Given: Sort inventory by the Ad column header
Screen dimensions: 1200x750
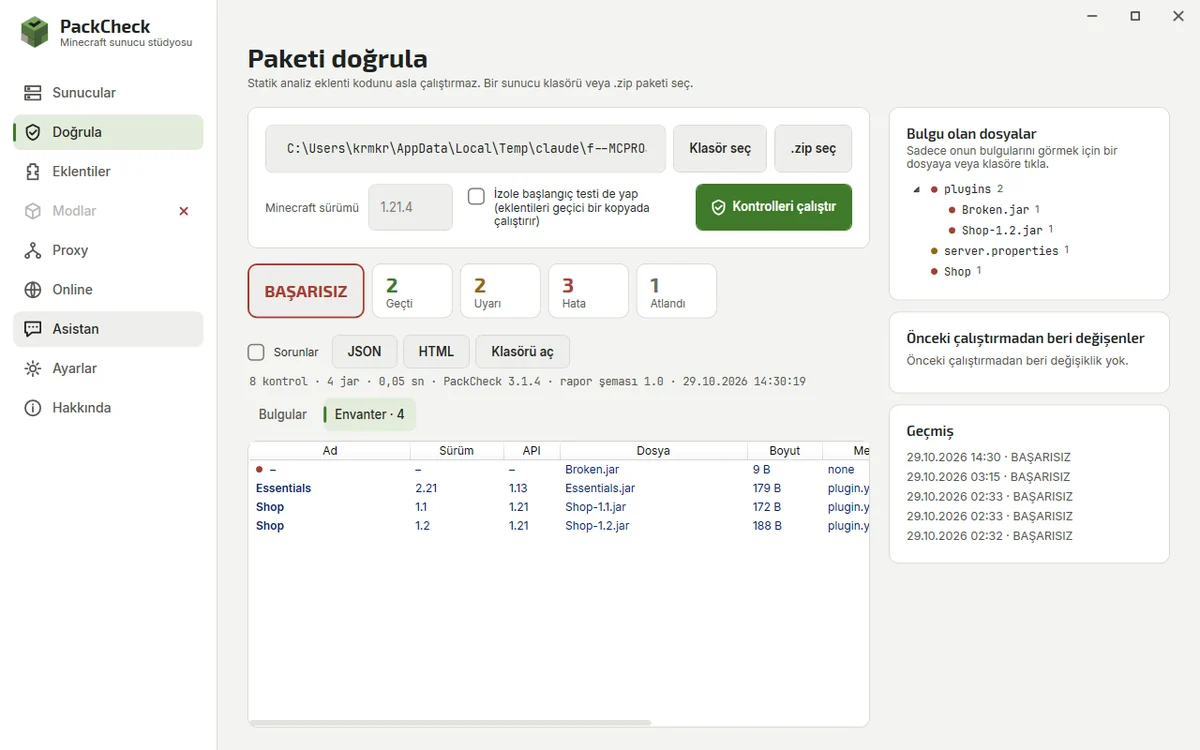Looking at the screenshot, I should (330, 451).
